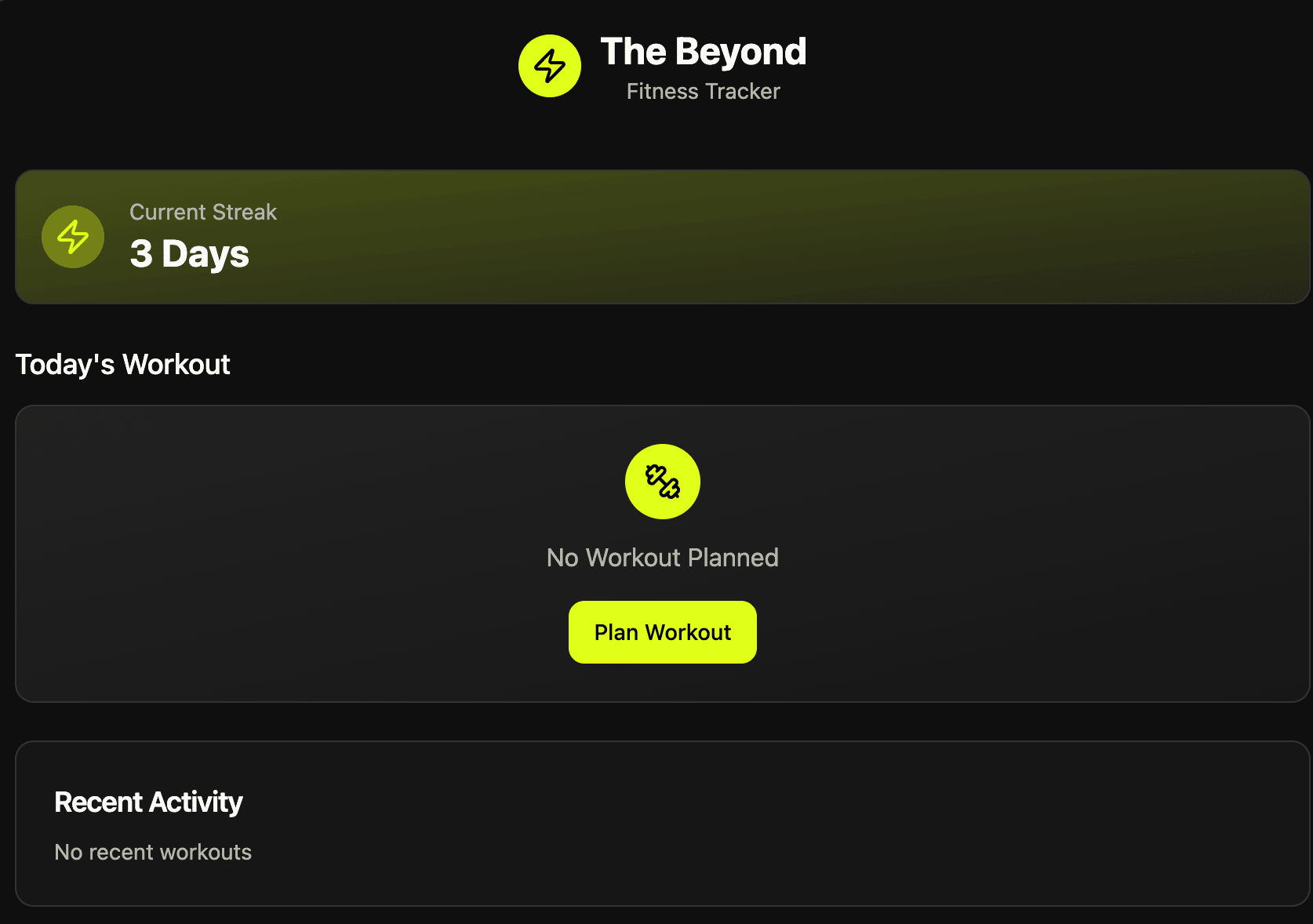This screenshot has width=1313, height=924.
Task: Click the Today's Workout heading
Action: click(x=123, y=365)
